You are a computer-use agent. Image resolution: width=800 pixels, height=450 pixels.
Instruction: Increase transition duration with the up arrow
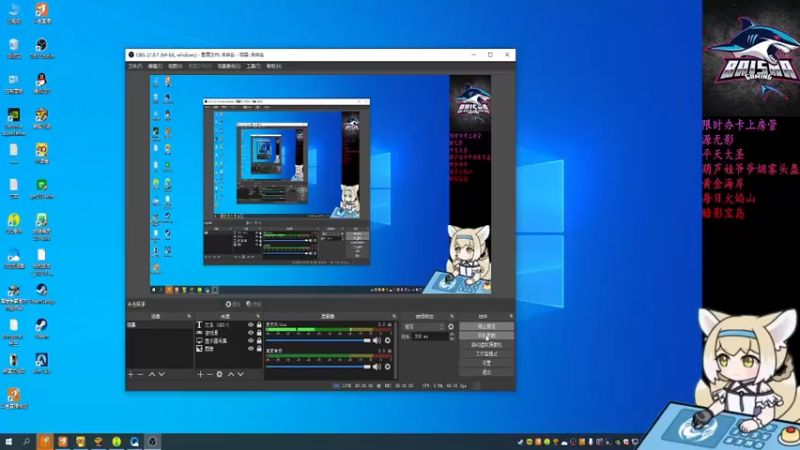coord(452,334)
